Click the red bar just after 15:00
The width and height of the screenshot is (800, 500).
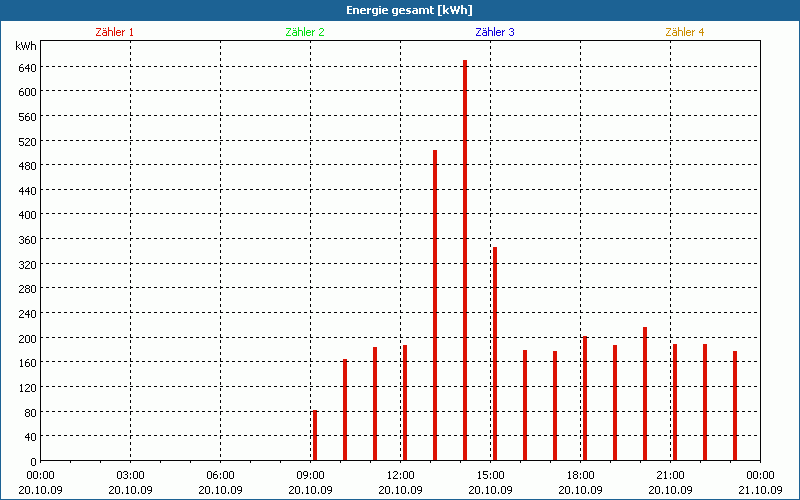(x=495, y=354)
